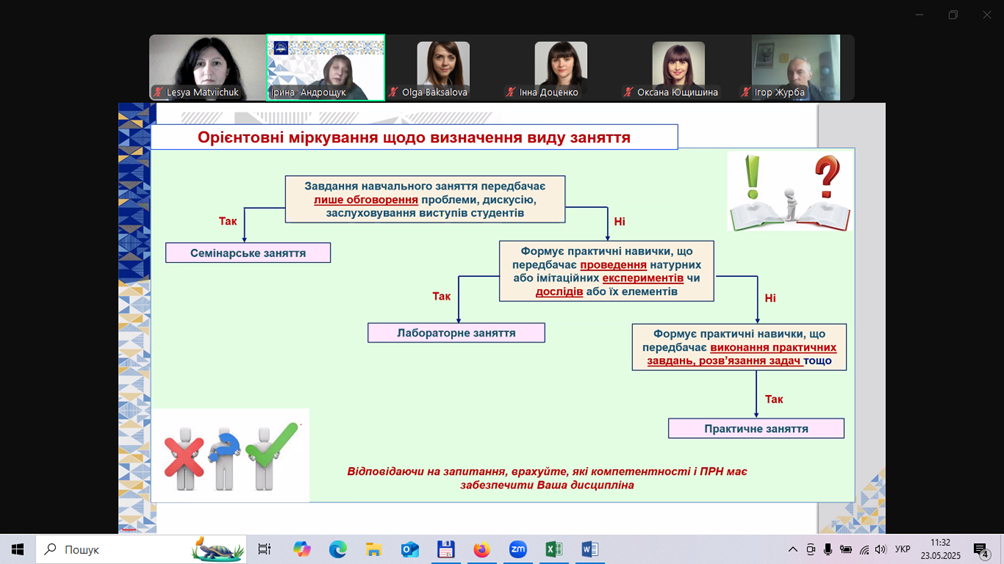This screenshot has width=1004, height=564.
Task: Click 'Так' label above Семінарське заняття
Action: point(228,221)
